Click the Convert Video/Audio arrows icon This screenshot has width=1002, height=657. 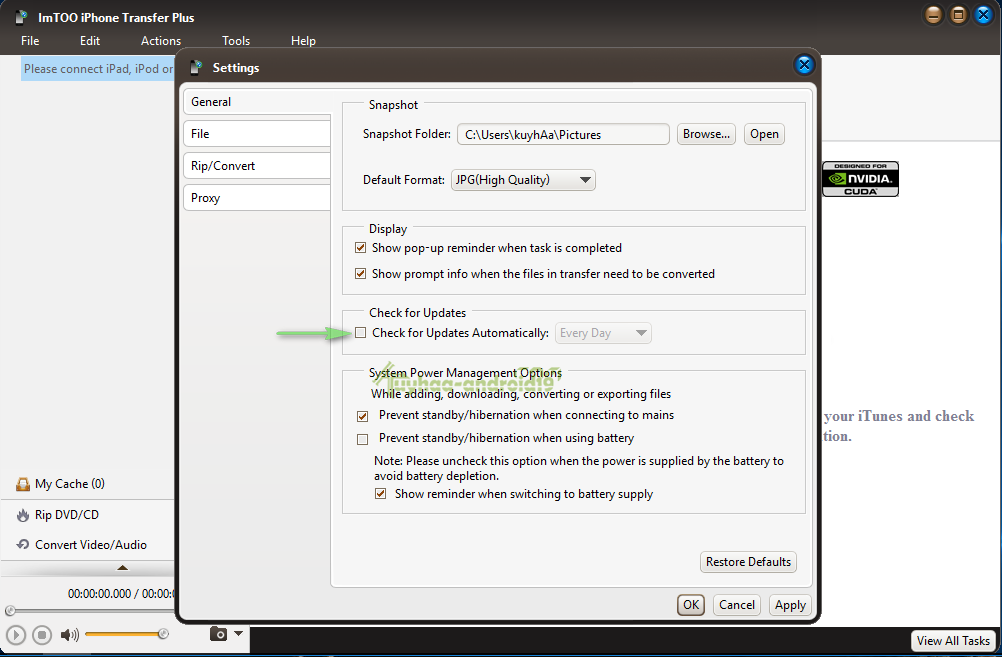click(x=23, y=545)
